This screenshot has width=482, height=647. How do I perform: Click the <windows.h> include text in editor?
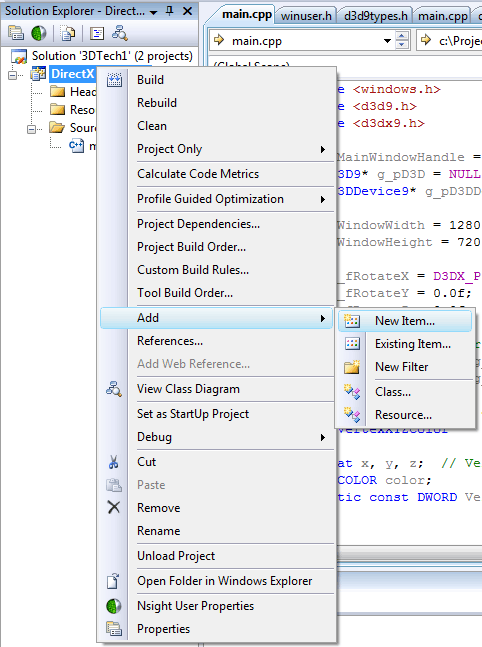pyautogui.click(x=397, y=89)
